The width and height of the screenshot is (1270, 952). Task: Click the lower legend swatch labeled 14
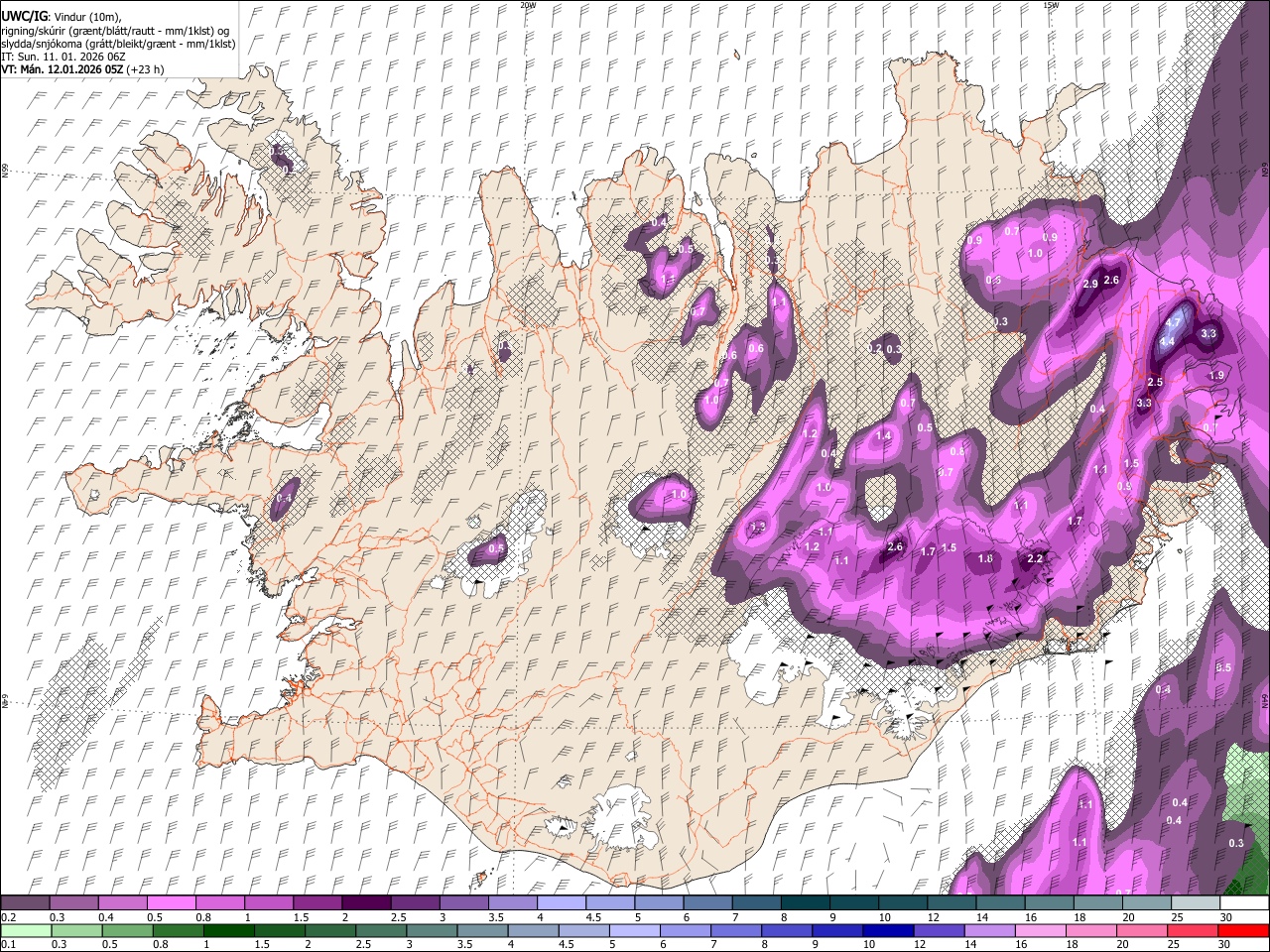[990, 930]
